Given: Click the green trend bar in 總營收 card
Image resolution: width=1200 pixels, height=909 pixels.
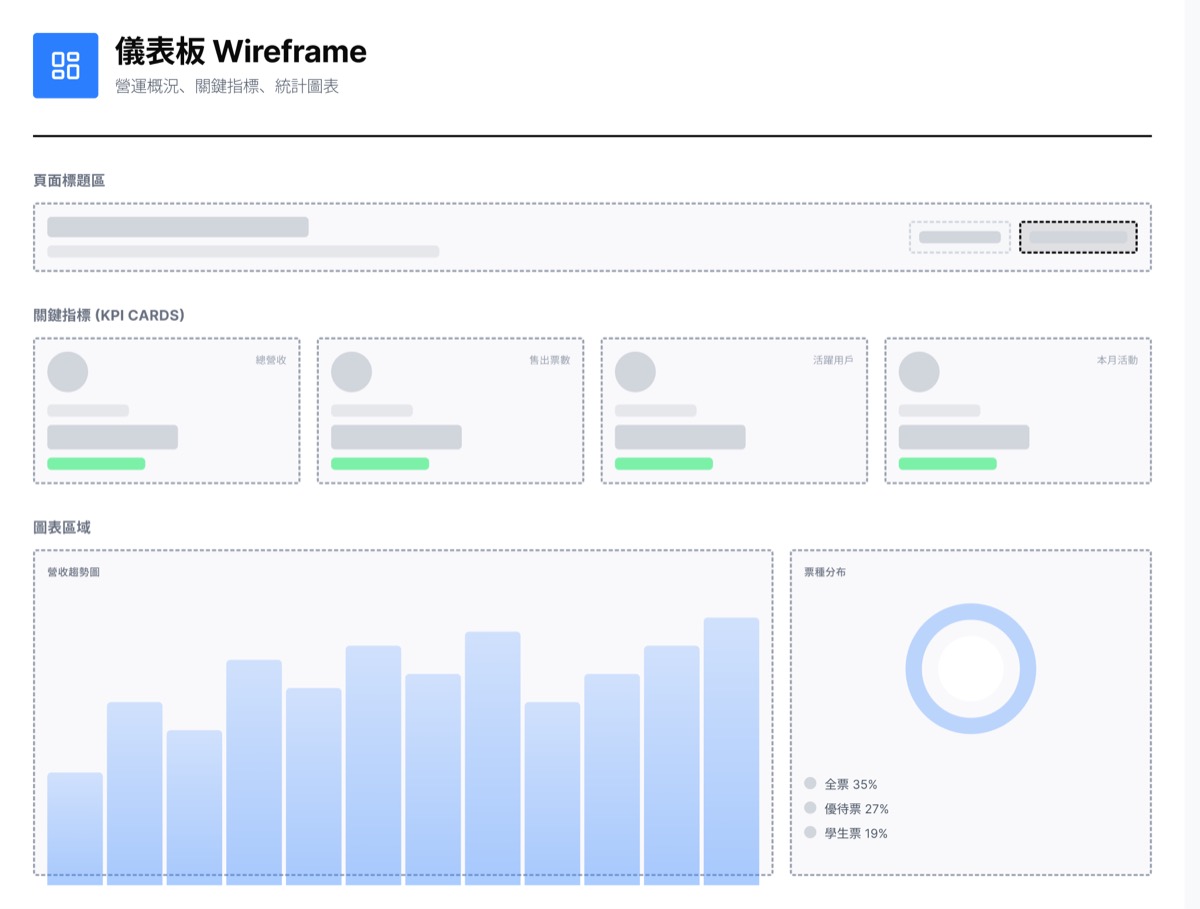Looking at the screenshot, I should 96,464.
